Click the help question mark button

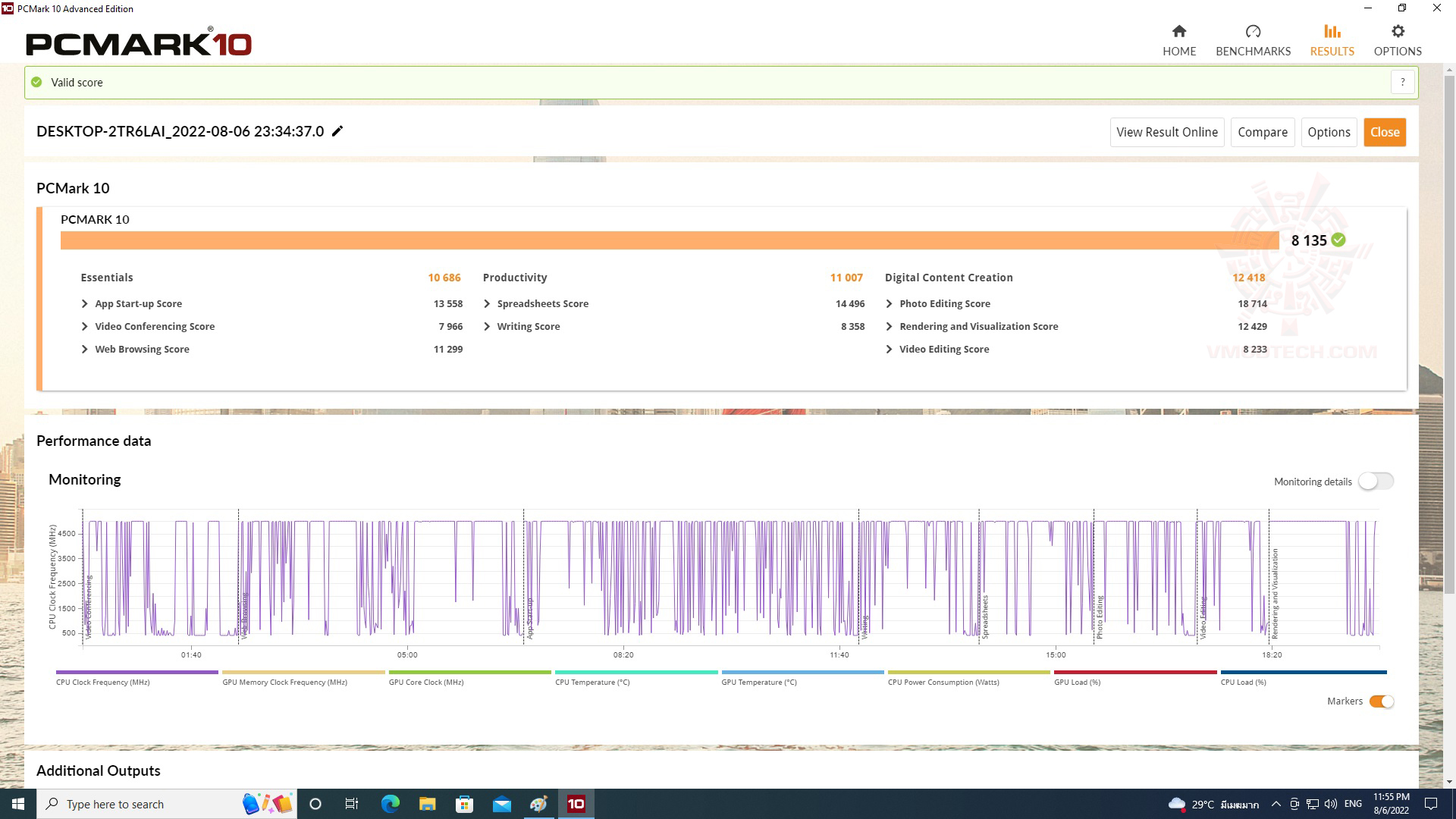tap(1403, 82)
